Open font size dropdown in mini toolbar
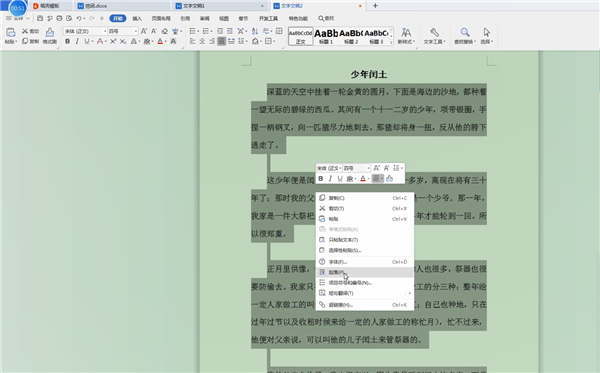The width and height of the screenshot is (600, 373). pos(368,168)
